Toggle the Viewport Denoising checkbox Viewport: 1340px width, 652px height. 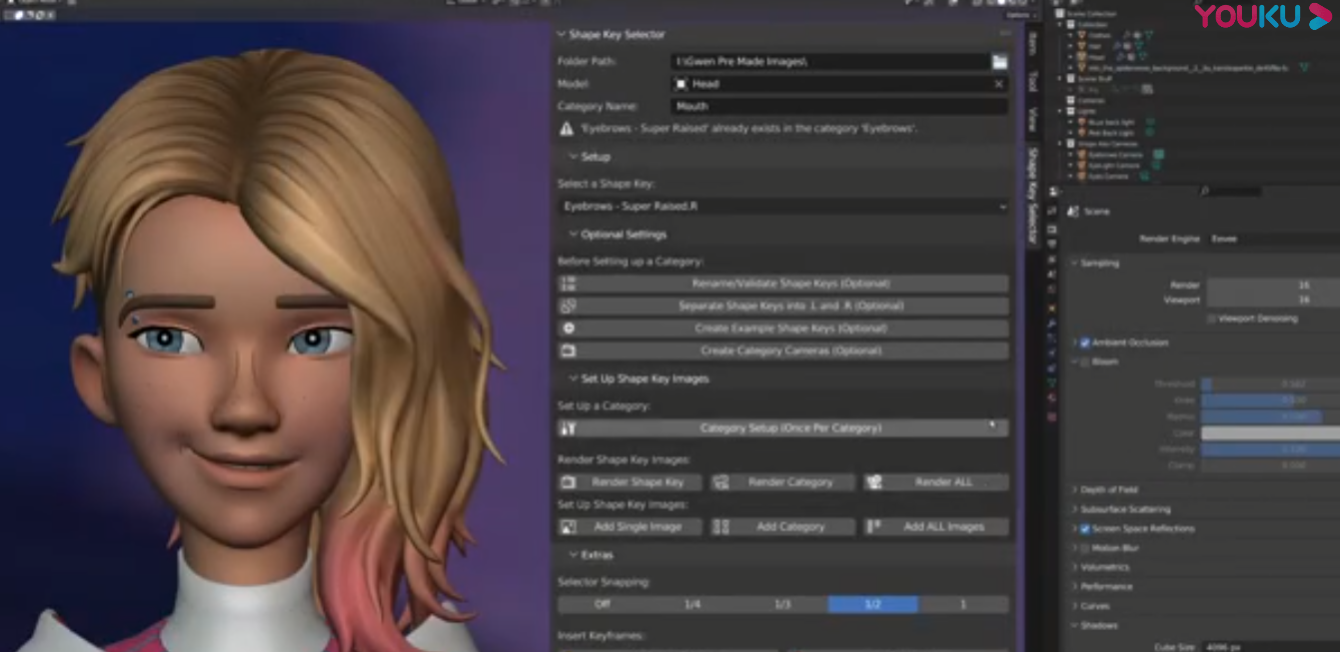1211,319
